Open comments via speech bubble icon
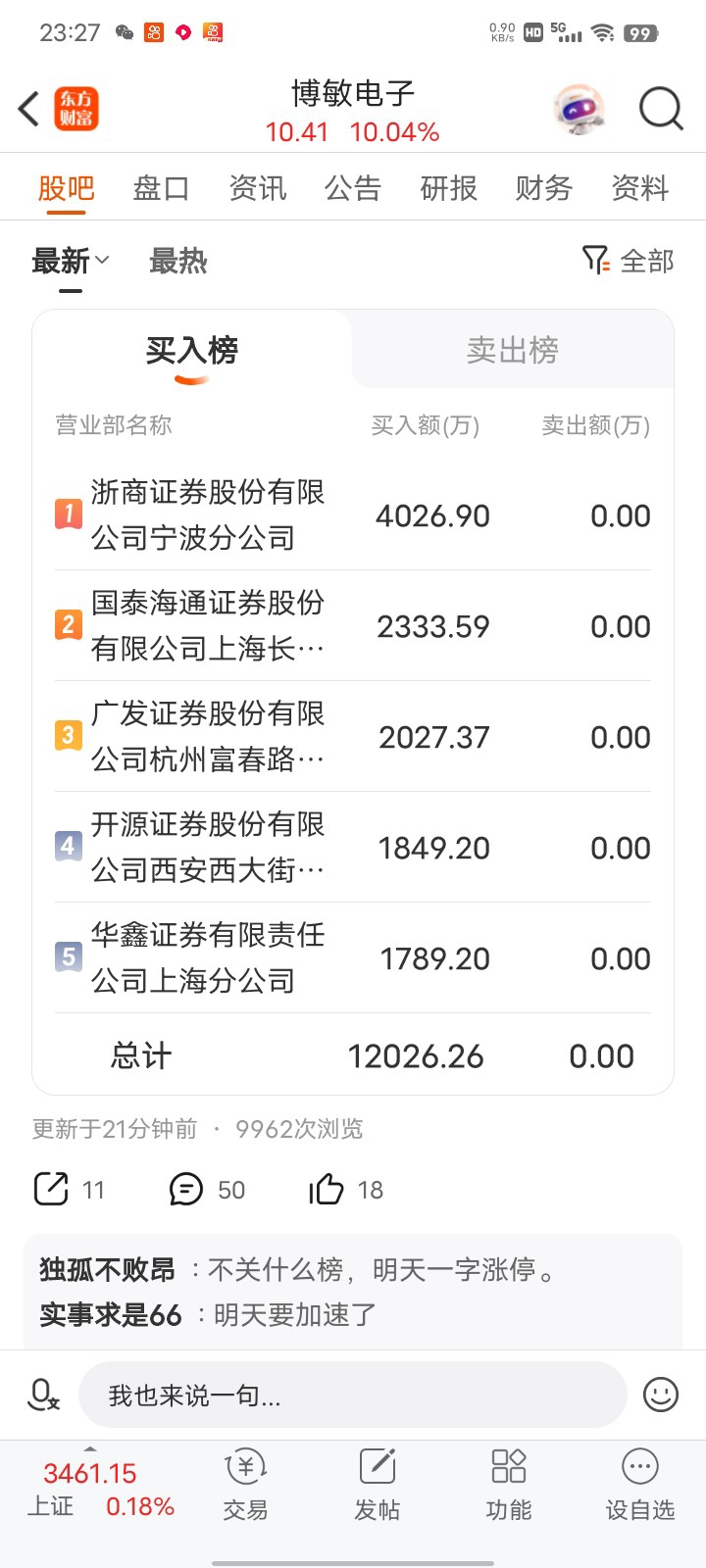706x1568 pixels. (x=186, y=1189)
